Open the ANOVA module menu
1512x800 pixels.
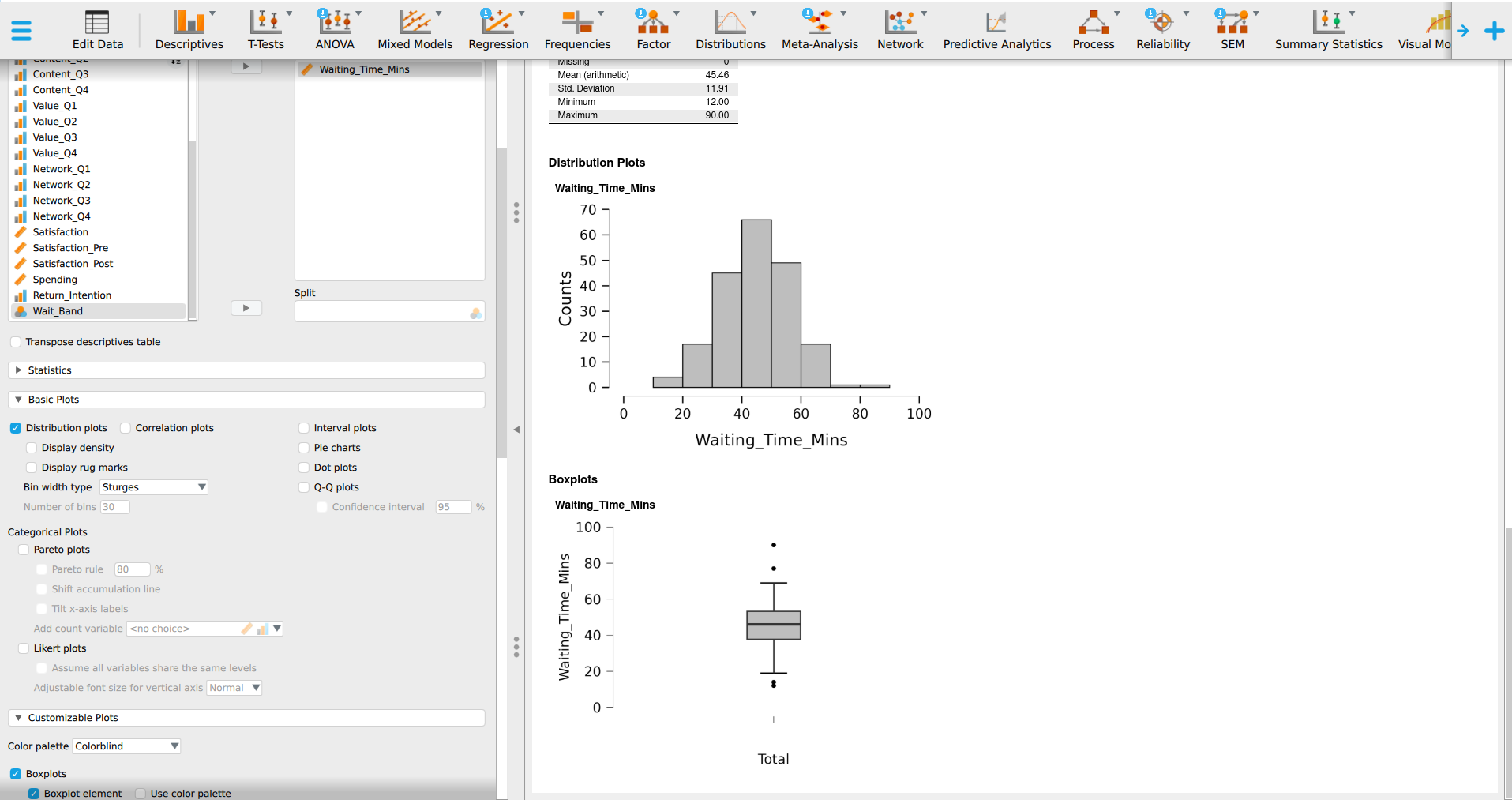[x=335, y=30]
